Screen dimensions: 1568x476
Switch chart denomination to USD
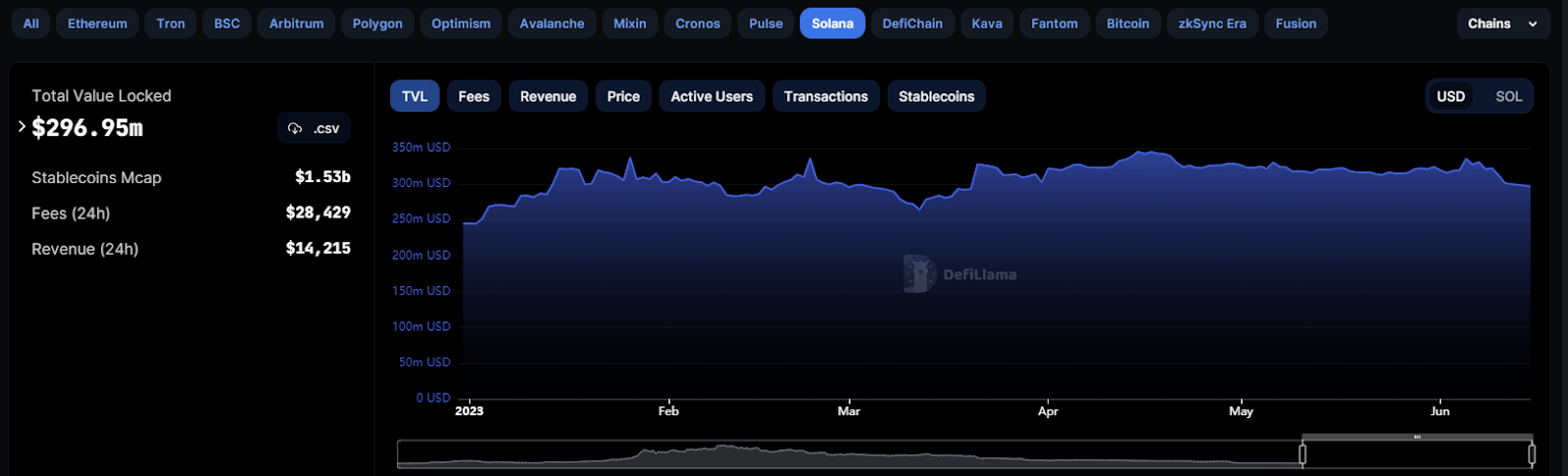(x=1451, y=96)
